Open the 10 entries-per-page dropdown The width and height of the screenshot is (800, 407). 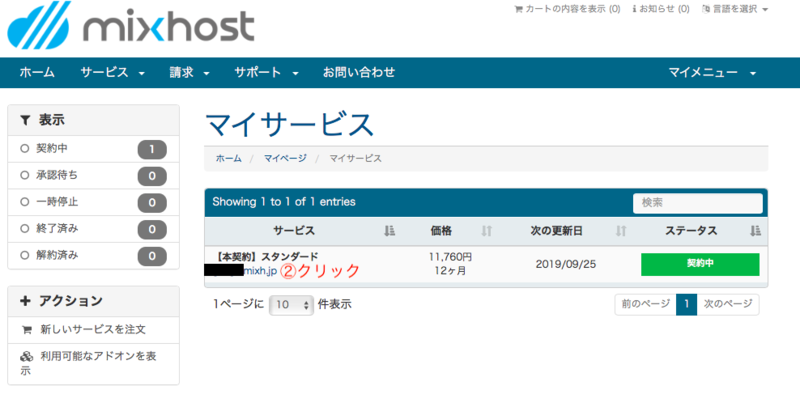tap(291, 305)
